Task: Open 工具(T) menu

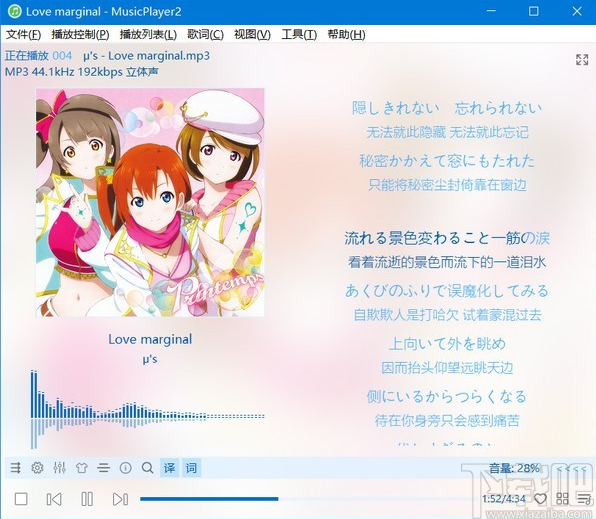Action: [x=299, y=34]
